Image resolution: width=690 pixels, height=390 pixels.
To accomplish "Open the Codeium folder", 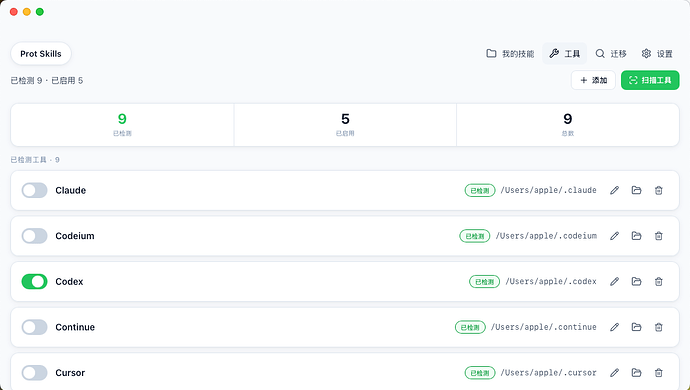I will (x=636, y=236).
